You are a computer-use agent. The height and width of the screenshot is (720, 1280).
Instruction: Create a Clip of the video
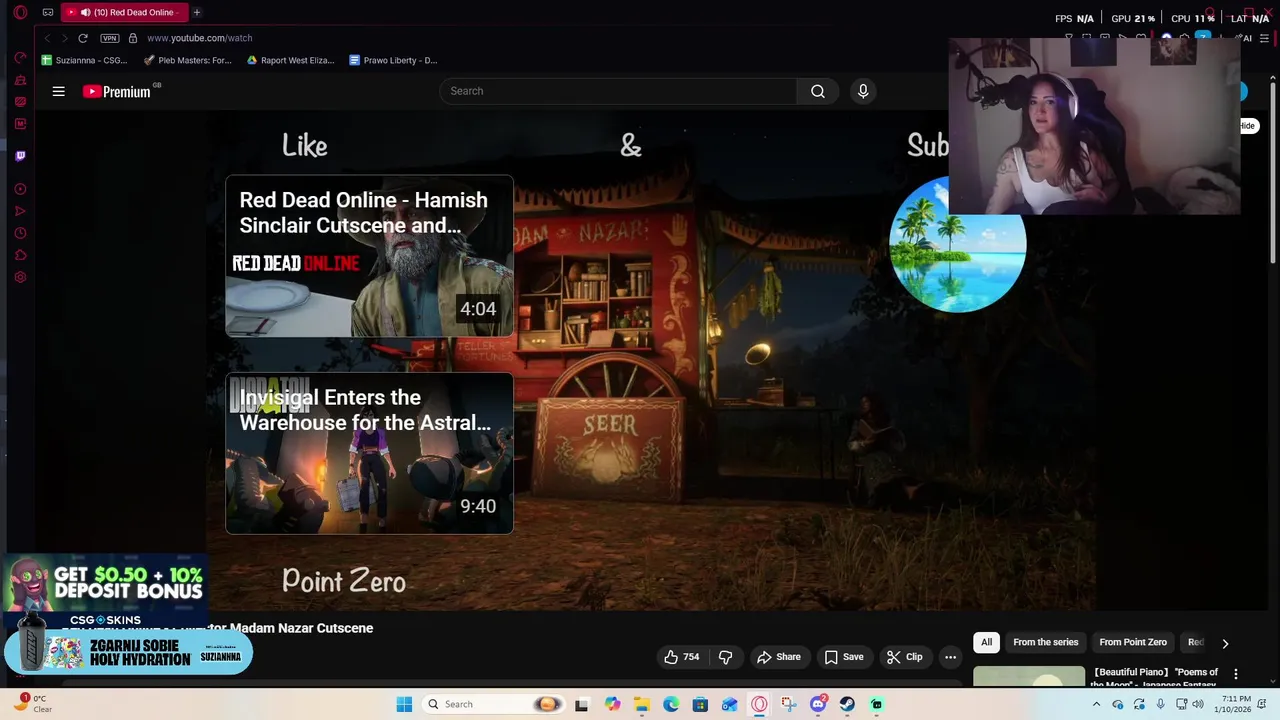(904, 657)
